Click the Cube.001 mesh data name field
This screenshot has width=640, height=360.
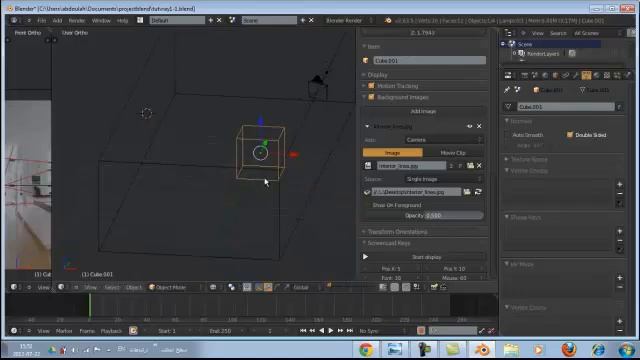566,107
